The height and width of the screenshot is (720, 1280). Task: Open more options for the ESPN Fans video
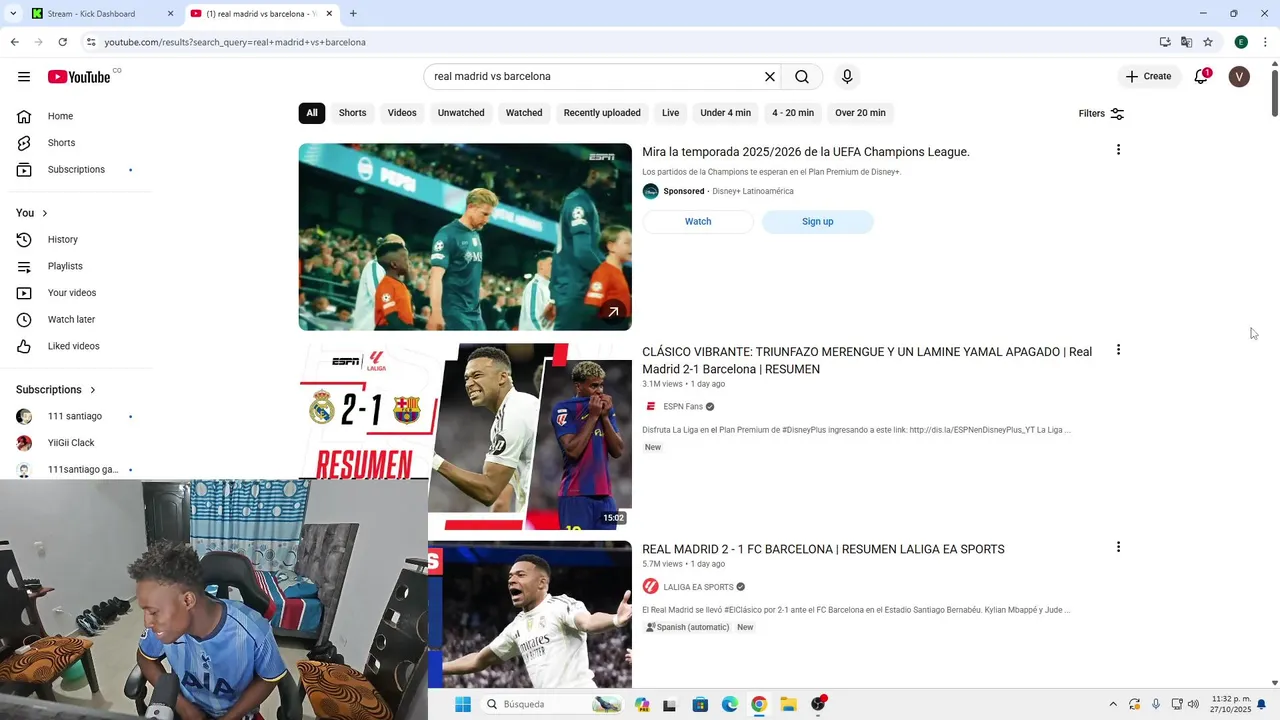pos(1118,350)
